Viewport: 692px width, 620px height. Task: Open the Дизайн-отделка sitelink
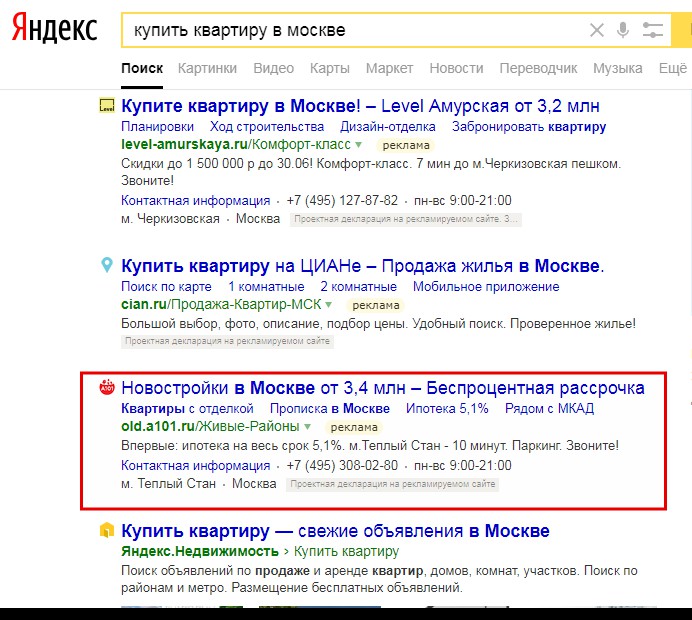tap(387, 127)
